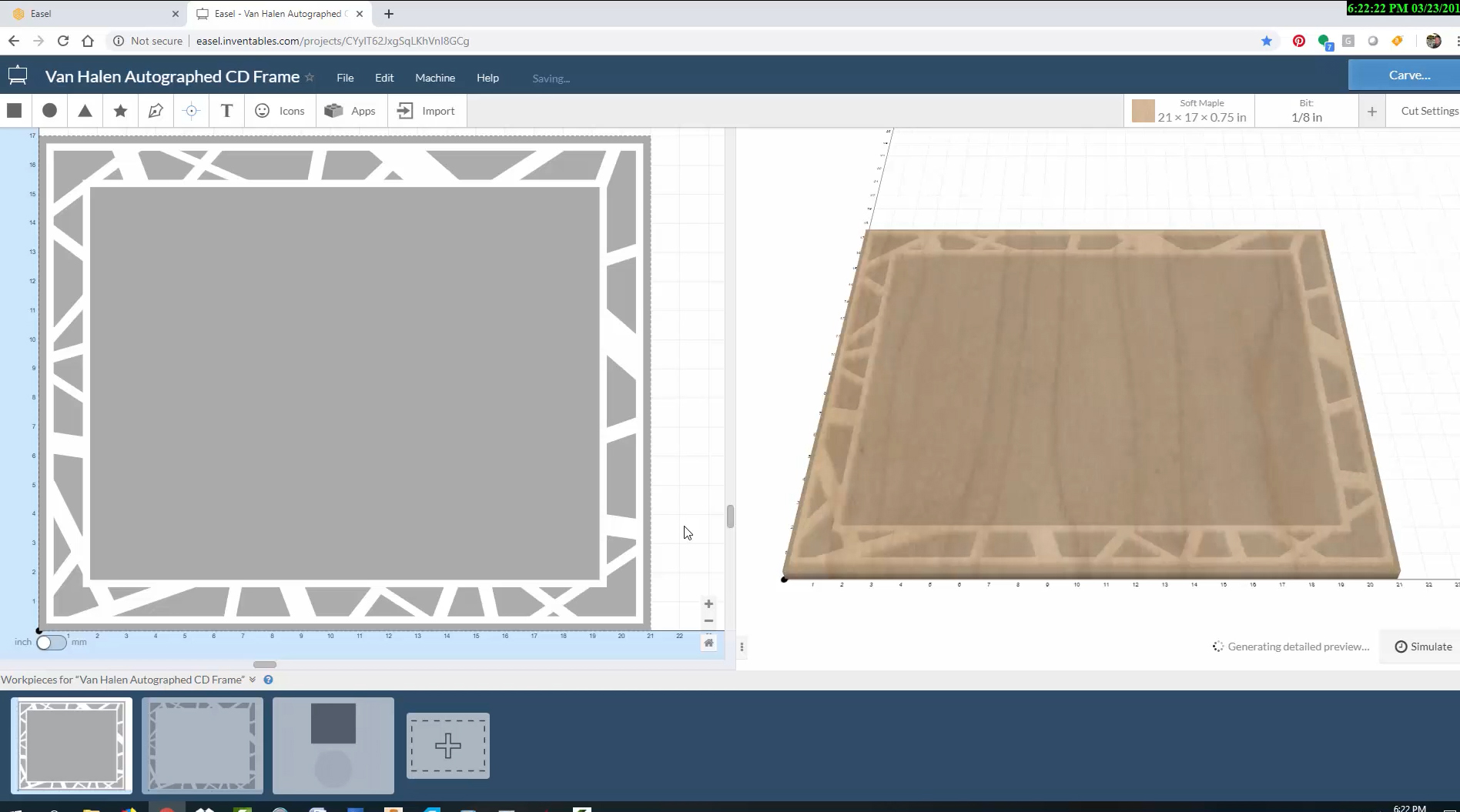Viewport: 1460px width, 812px height.
Task: Star the project favorite icon
Action: click(310, 77)
